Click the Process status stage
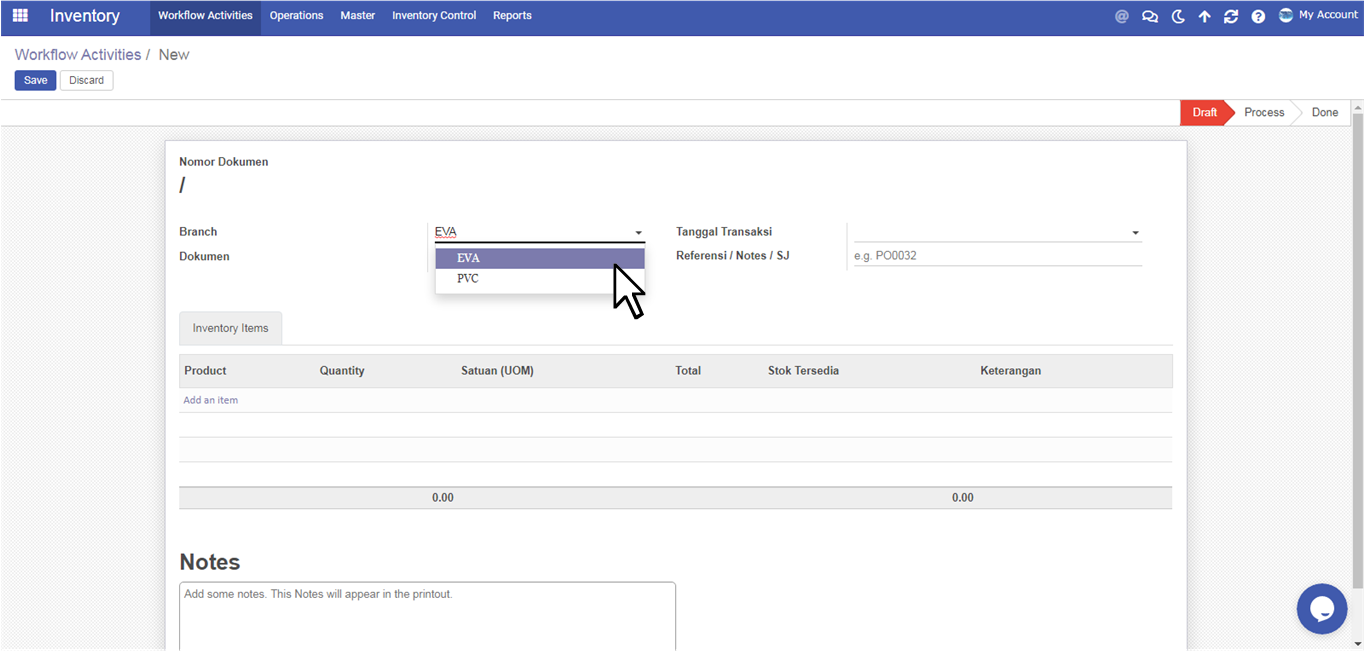 (1263, 113)
